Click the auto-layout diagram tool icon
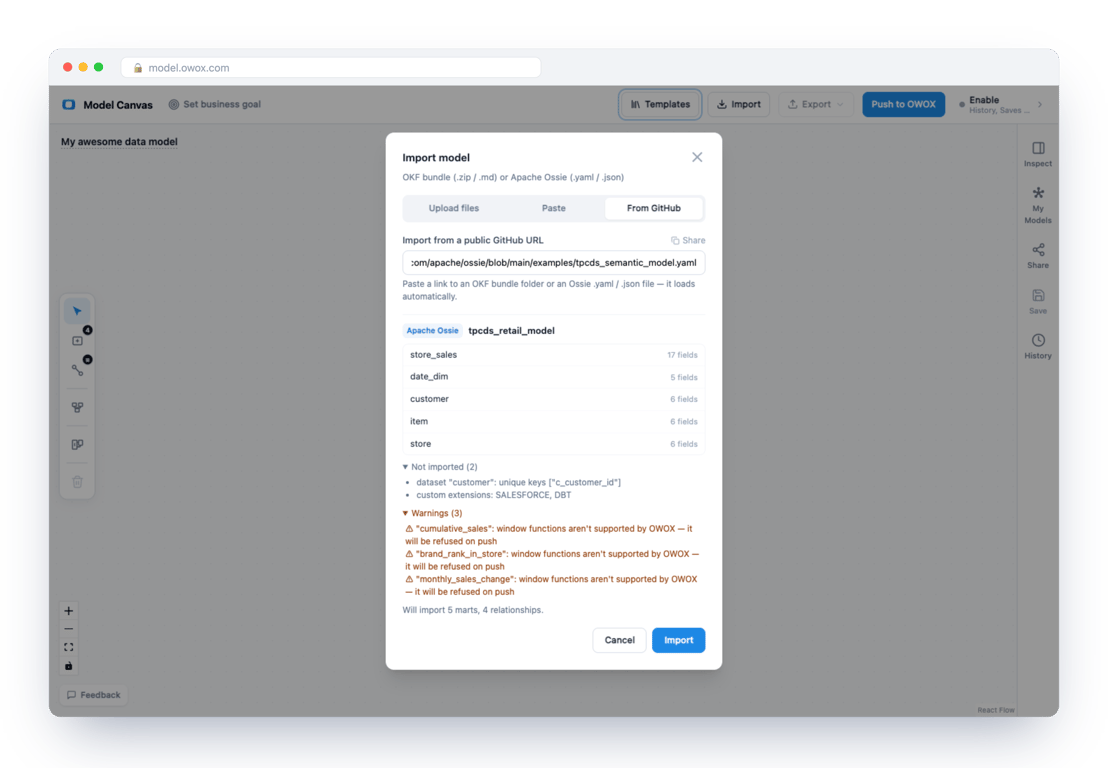The width and height of the screenshot is (1108, 768). coord(77,407)
